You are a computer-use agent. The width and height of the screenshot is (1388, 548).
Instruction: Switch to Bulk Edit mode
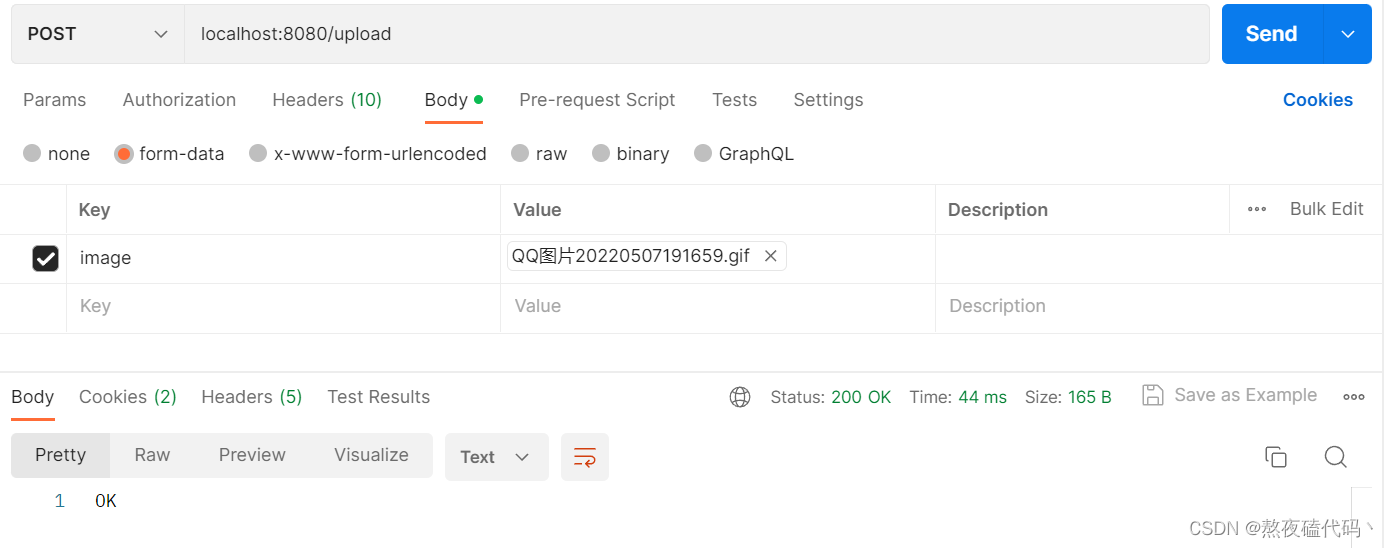[x=1326, y=209]
